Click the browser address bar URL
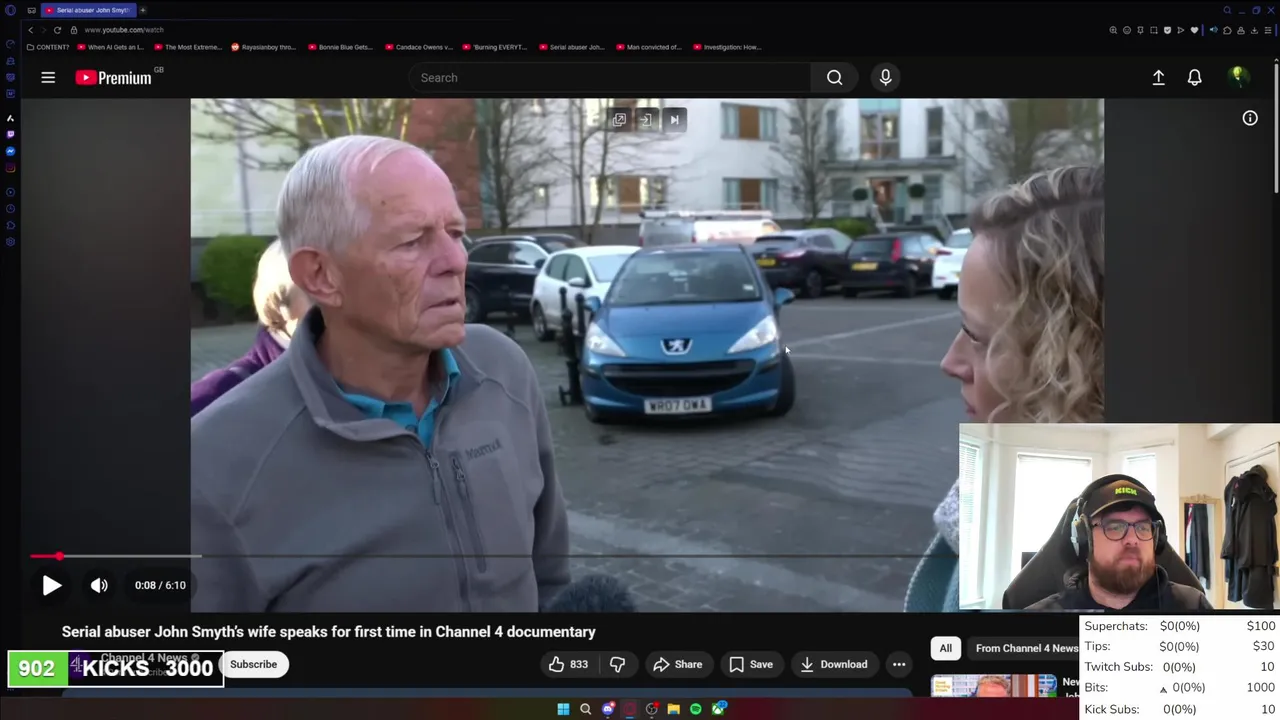1280x720 pixels. pyautogui.click(x=124, y=30)
